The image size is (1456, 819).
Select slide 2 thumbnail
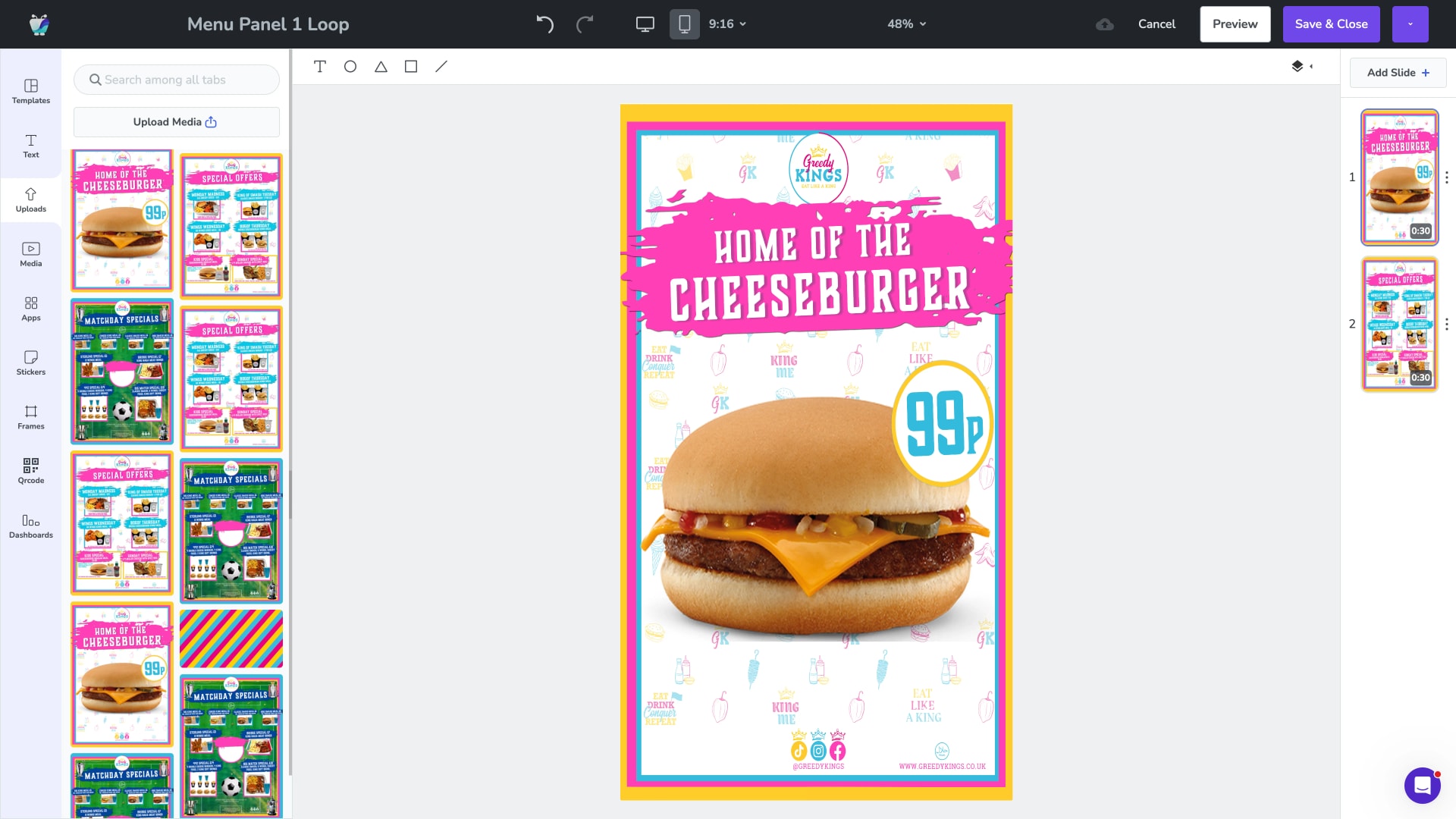click(1400, 325)
